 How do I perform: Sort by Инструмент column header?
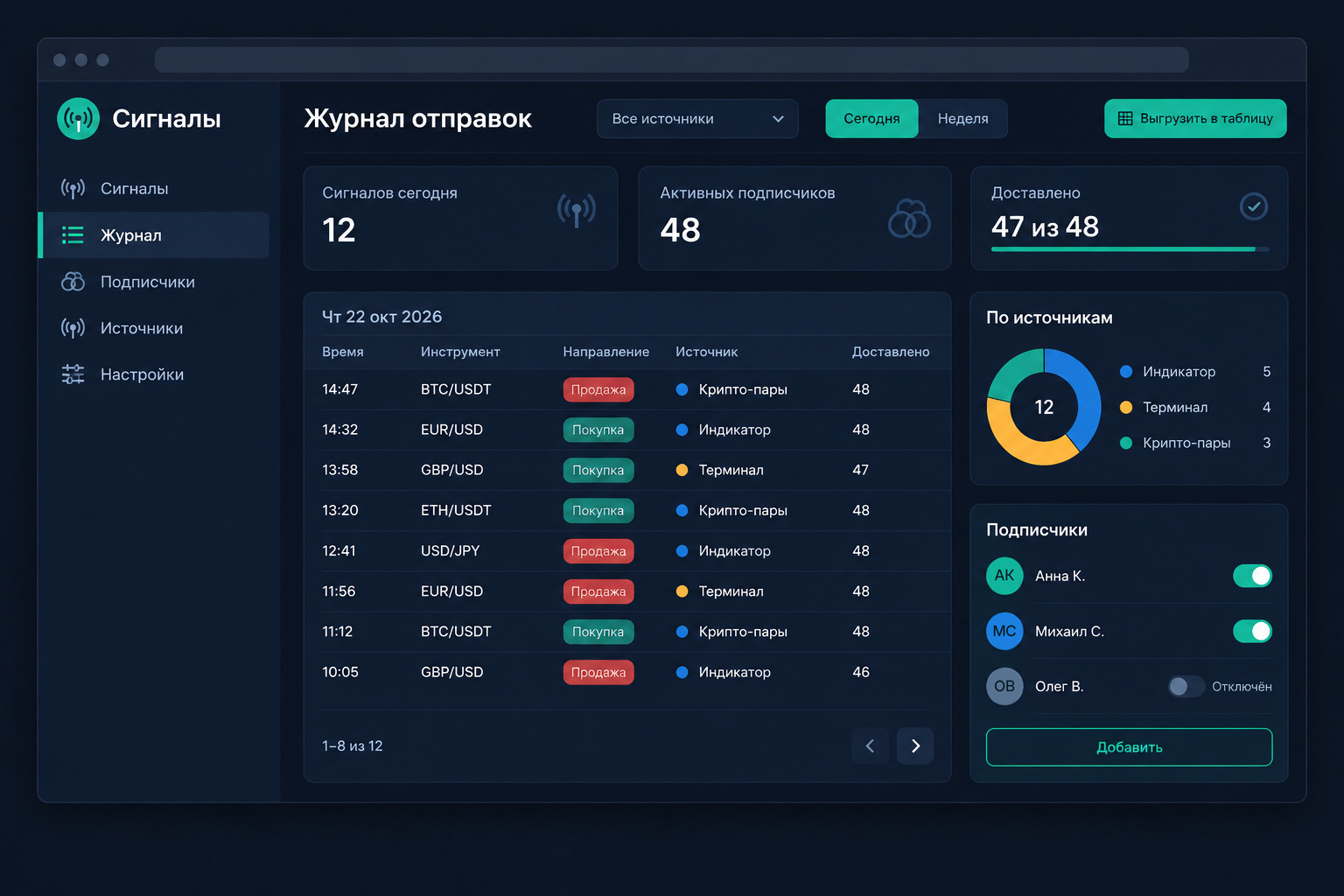point(460,352)
